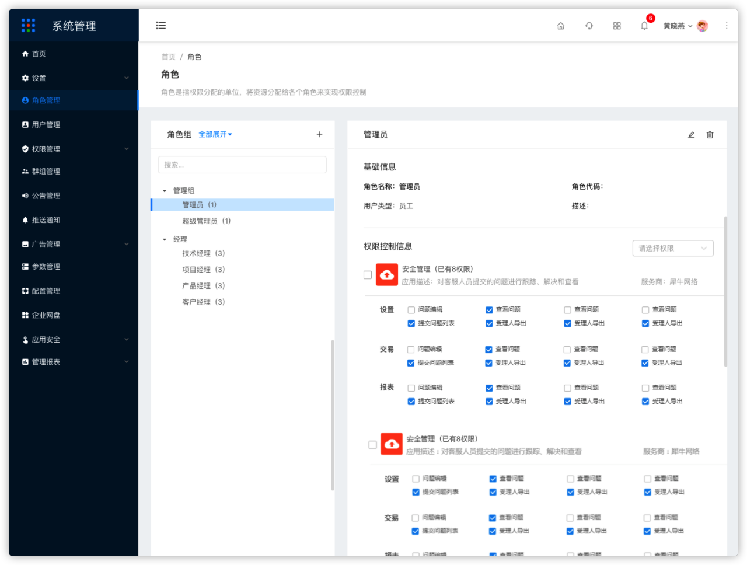Tick the lower 安全管理 select-all checkbox

click(372, 445)
